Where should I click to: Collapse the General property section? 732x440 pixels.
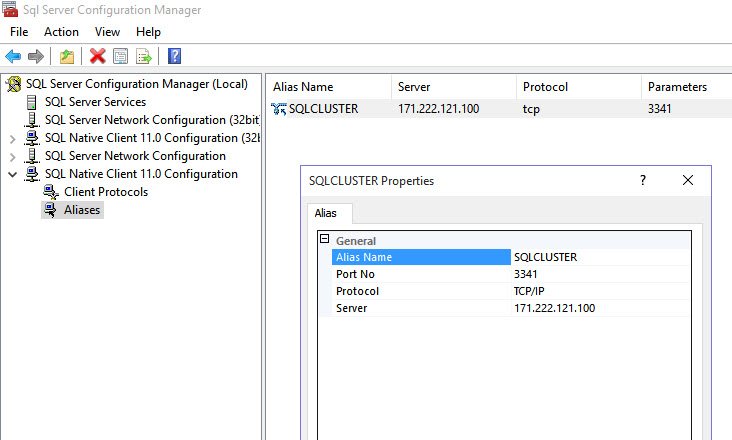pyautogui.click(x=324, y=239)
